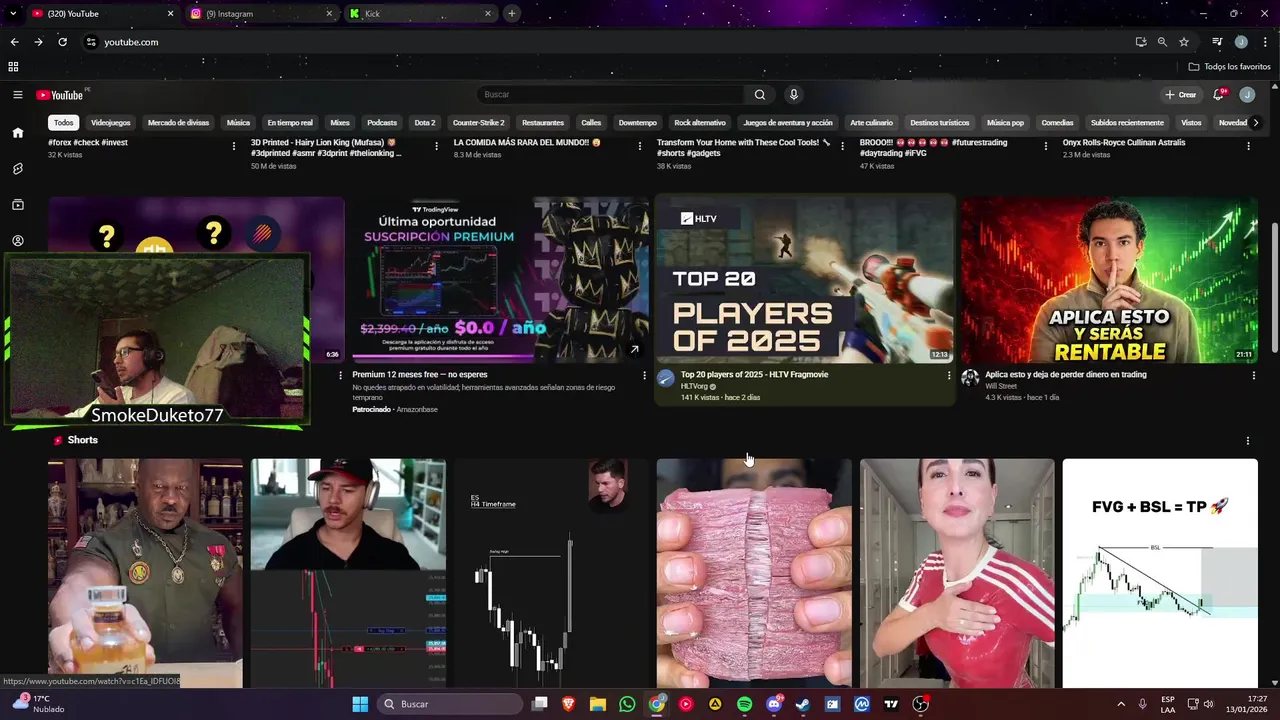Open Steam from the taskbar
The image size is (1280, 720).
(x=803, y=704)
